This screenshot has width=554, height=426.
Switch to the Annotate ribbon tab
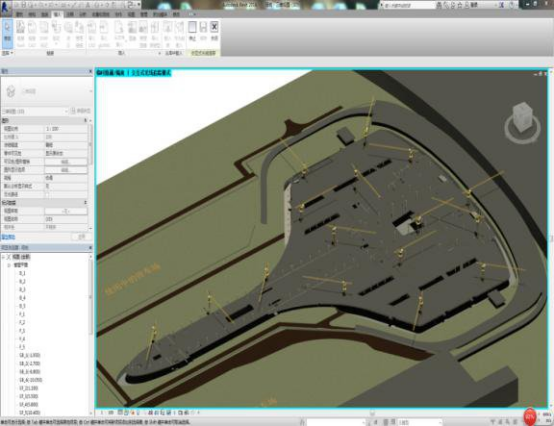70,14
